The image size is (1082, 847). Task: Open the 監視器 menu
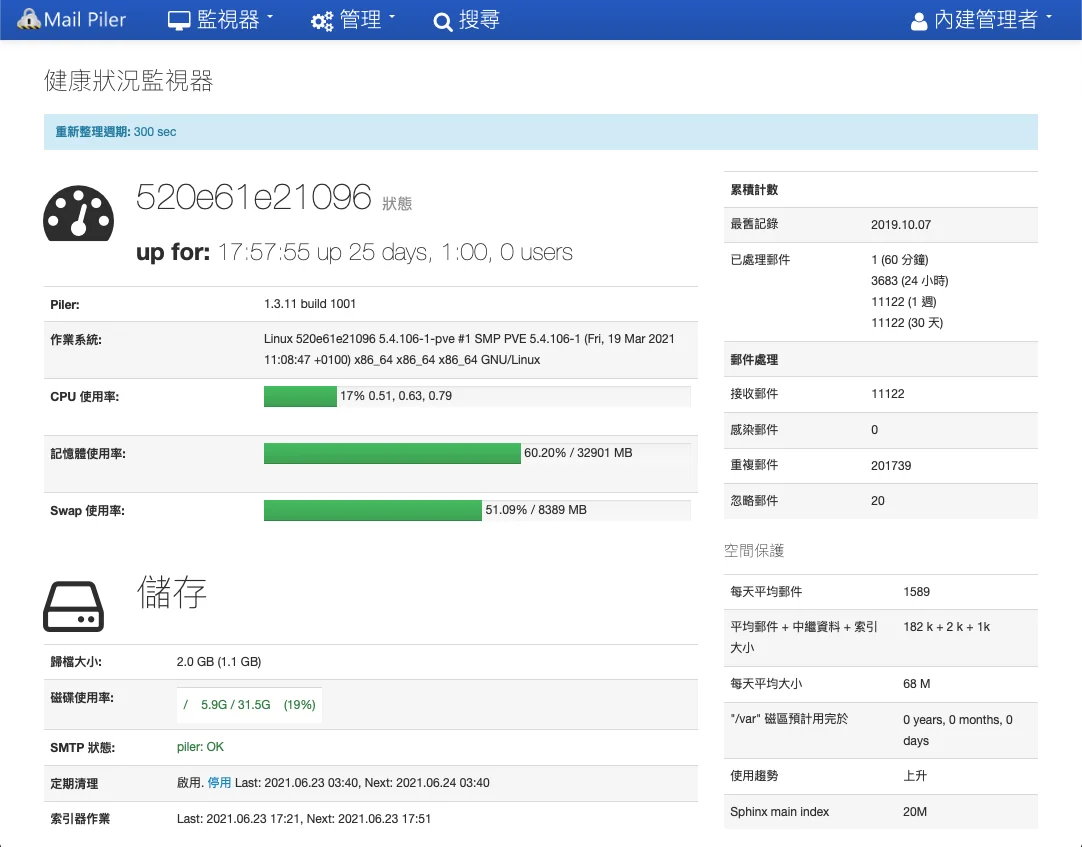[221, 19]
